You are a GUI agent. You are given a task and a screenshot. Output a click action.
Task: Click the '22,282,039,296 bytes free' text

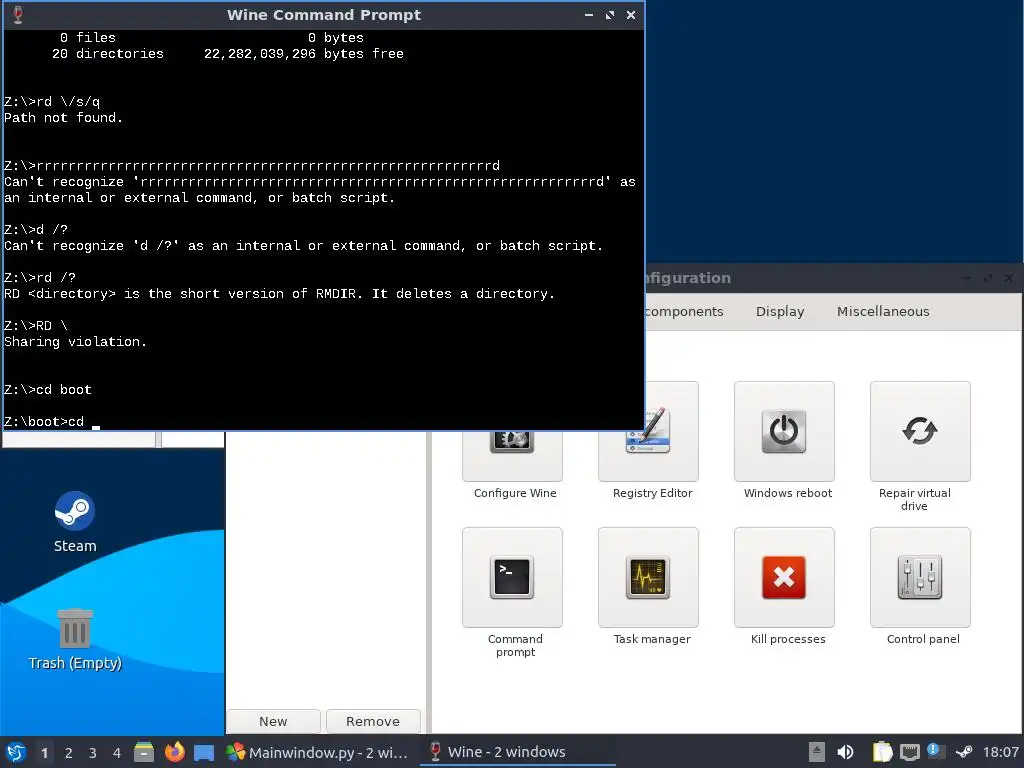pos(304,54)
